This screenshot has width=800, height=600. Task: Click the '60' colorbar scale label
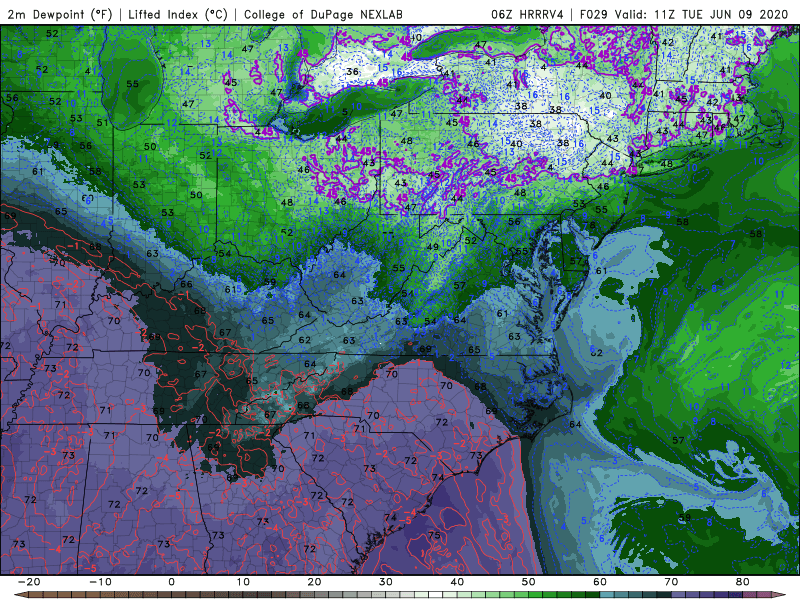pos(600,582)
